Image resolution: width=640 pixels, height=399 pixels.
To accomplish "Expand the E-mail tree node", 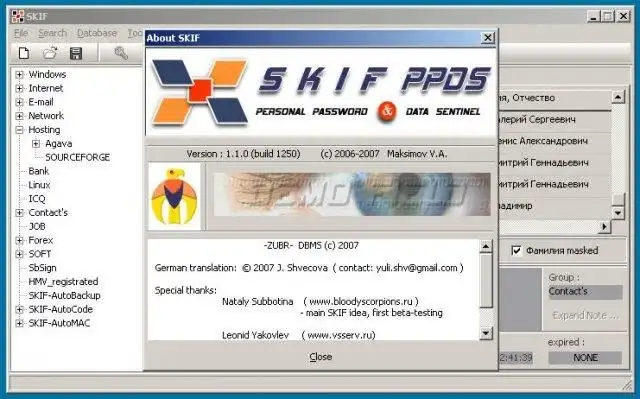I will pos(19,102).
